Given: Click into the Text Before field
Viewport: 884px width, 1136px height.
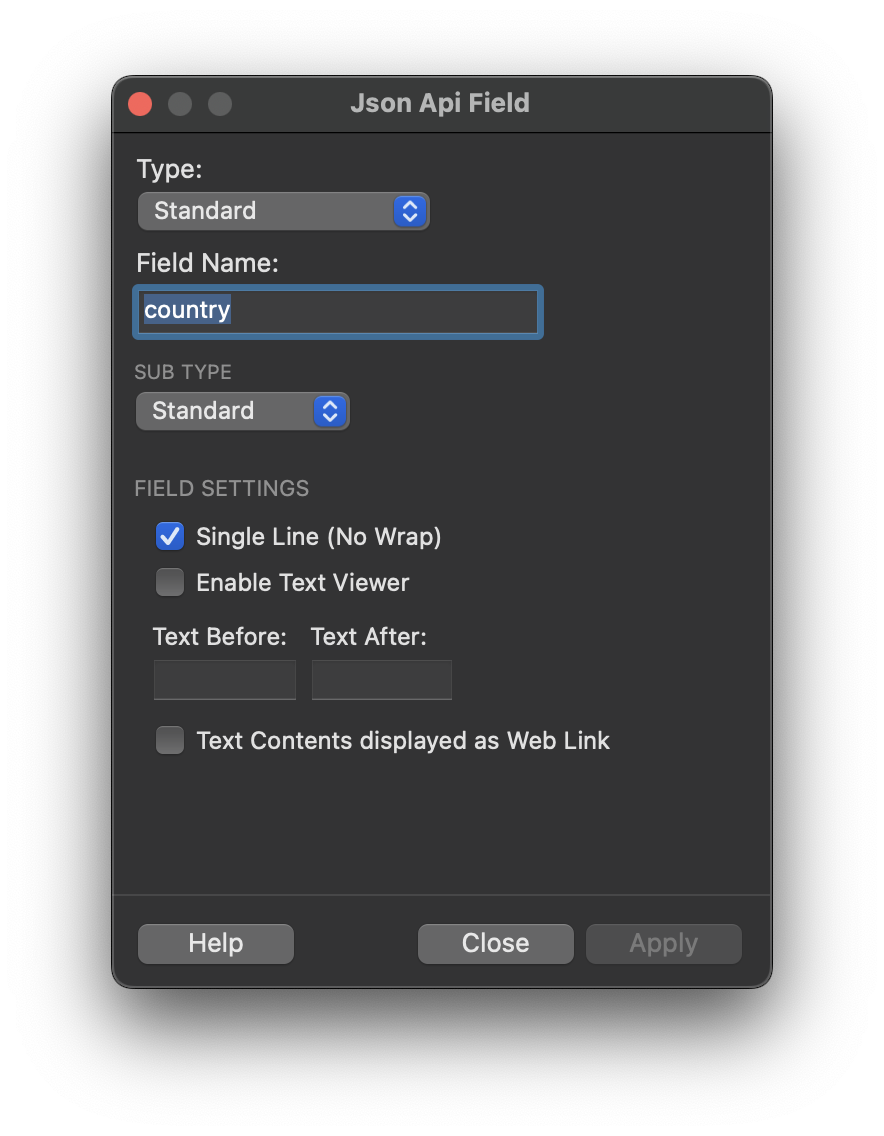Looking at the screenshot, I should tap(225, 680).
